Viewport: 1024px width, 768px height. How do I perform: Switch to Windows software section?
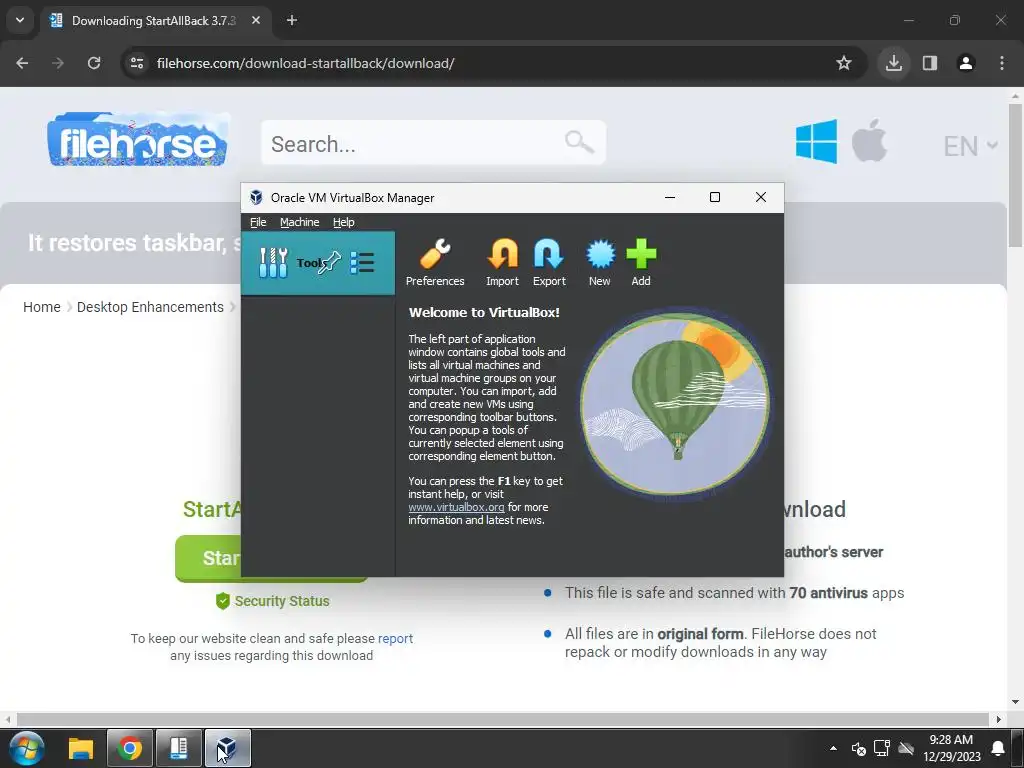(x=816, y=141)
